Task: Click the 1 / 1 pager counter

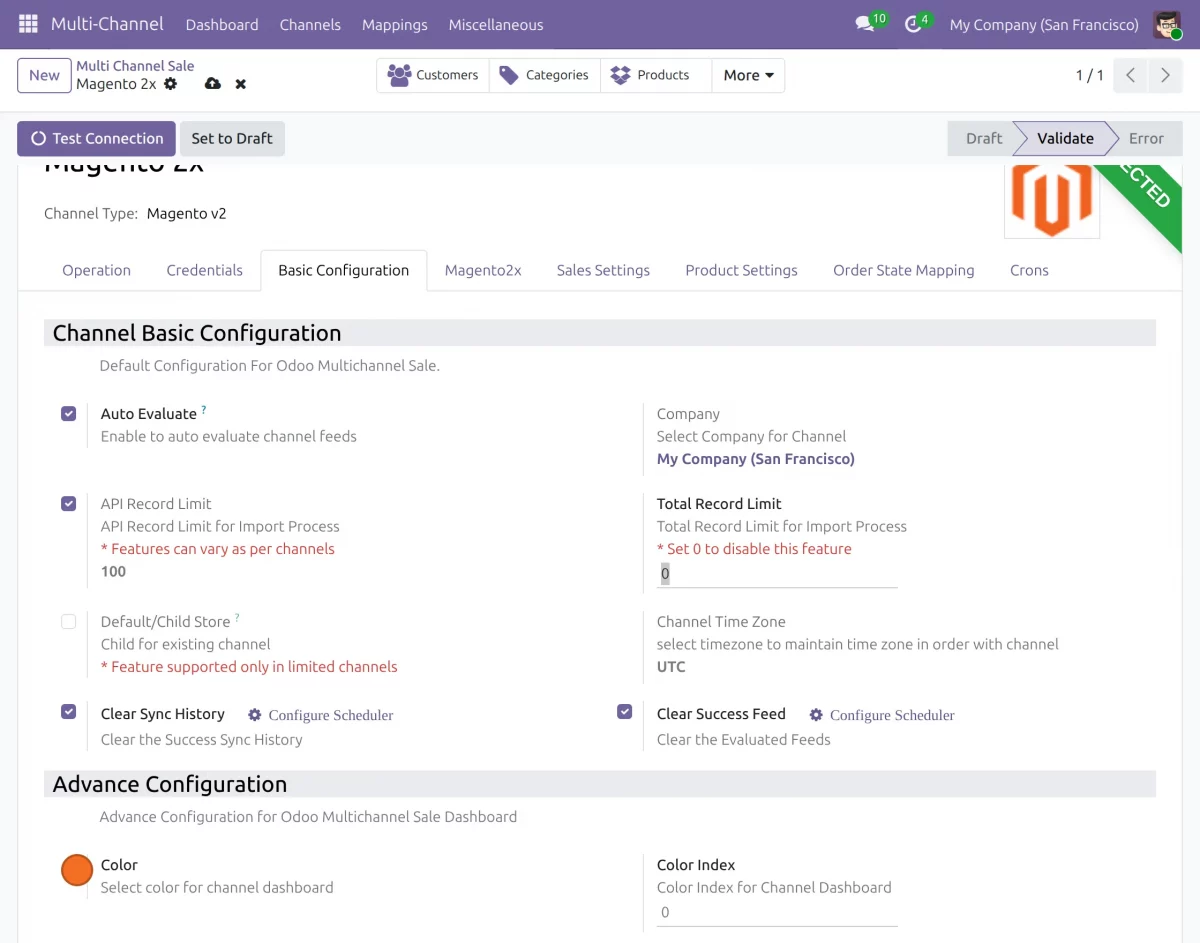Action: (1089, 75)
